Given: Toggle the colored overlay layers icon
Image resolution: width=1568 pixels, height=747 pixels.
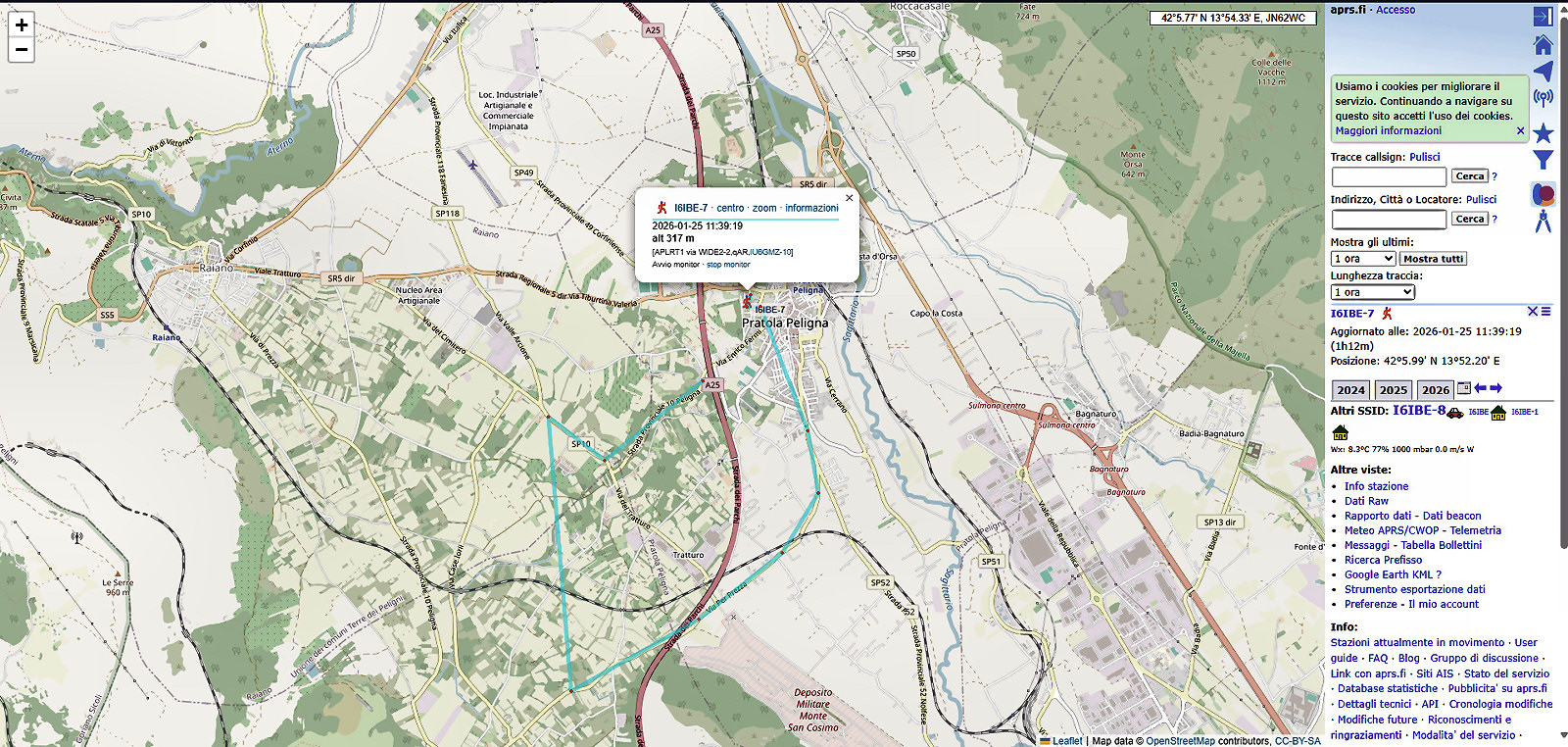Looking at the screenshot, I should [x=1543, y=194].
